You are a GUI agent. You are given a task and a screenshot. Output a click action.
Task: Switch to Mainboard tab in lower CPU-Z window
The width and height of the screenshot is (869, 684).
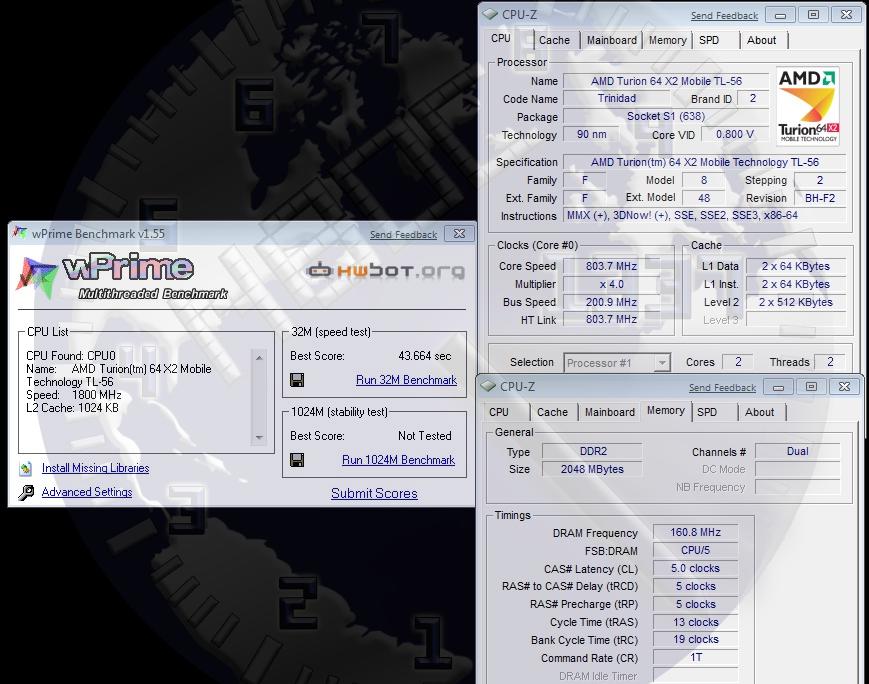pyautogui.click(x=610, y=412)
